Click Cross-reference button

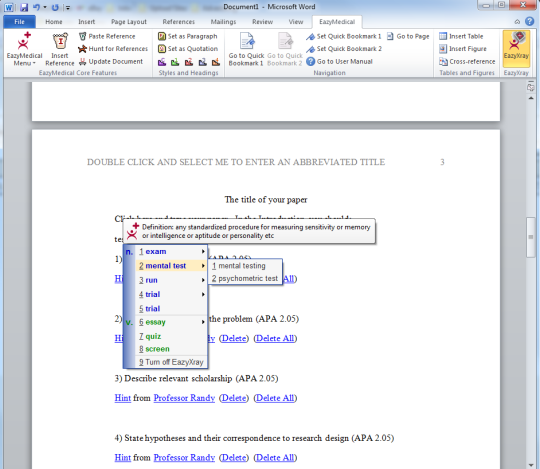[x=467, y=62]
